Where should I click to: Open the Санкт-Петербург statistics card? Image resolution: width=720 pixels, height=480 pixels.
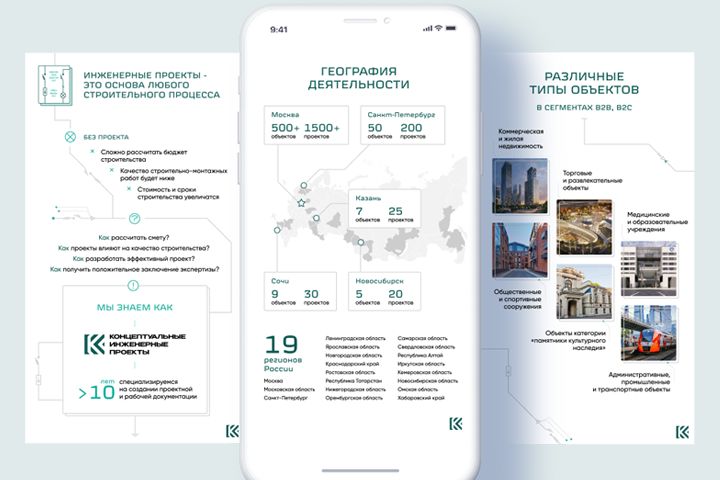coord(403,125)
